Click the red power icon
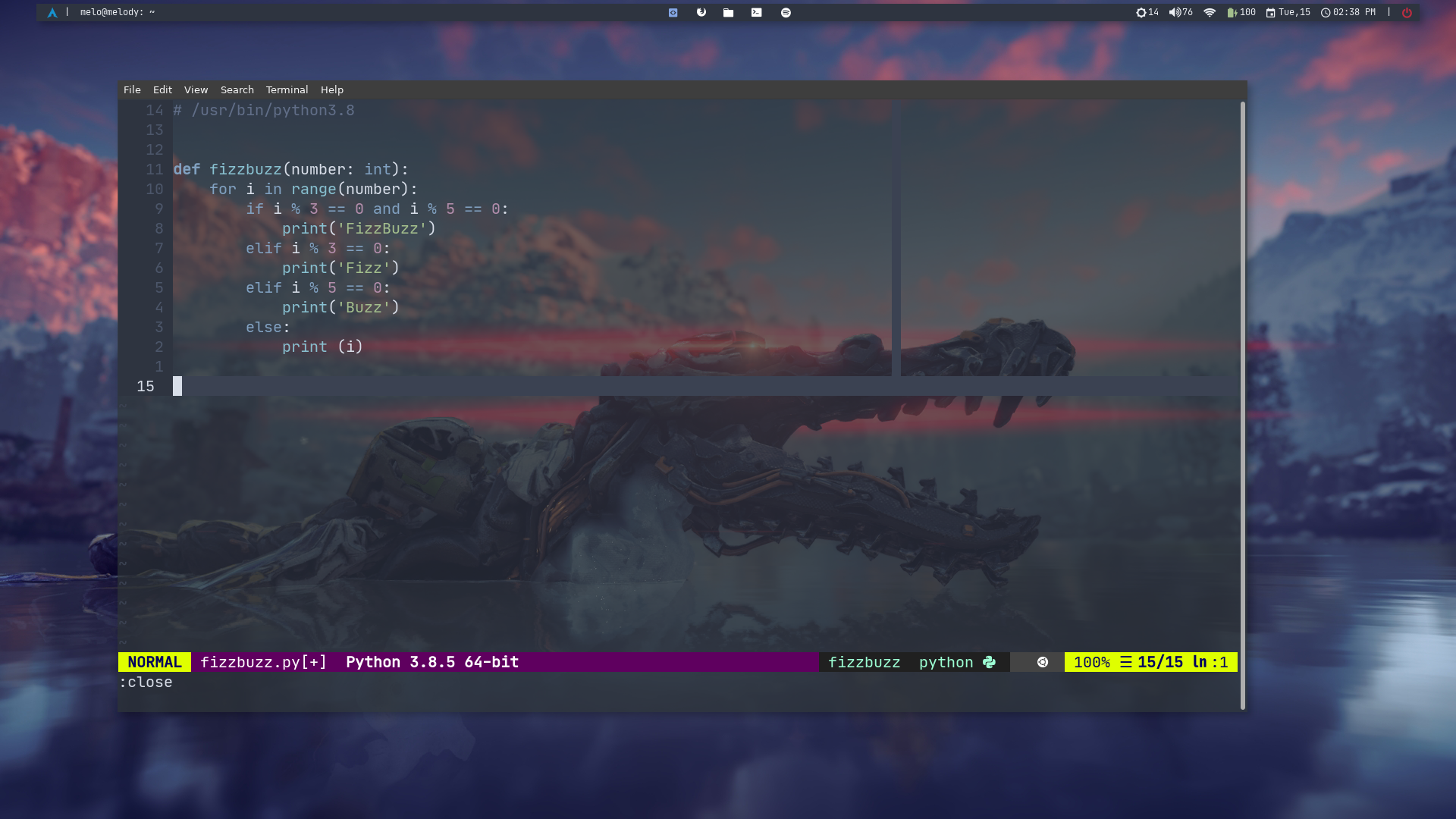Screen dimensions: 1456x819 1407,12
